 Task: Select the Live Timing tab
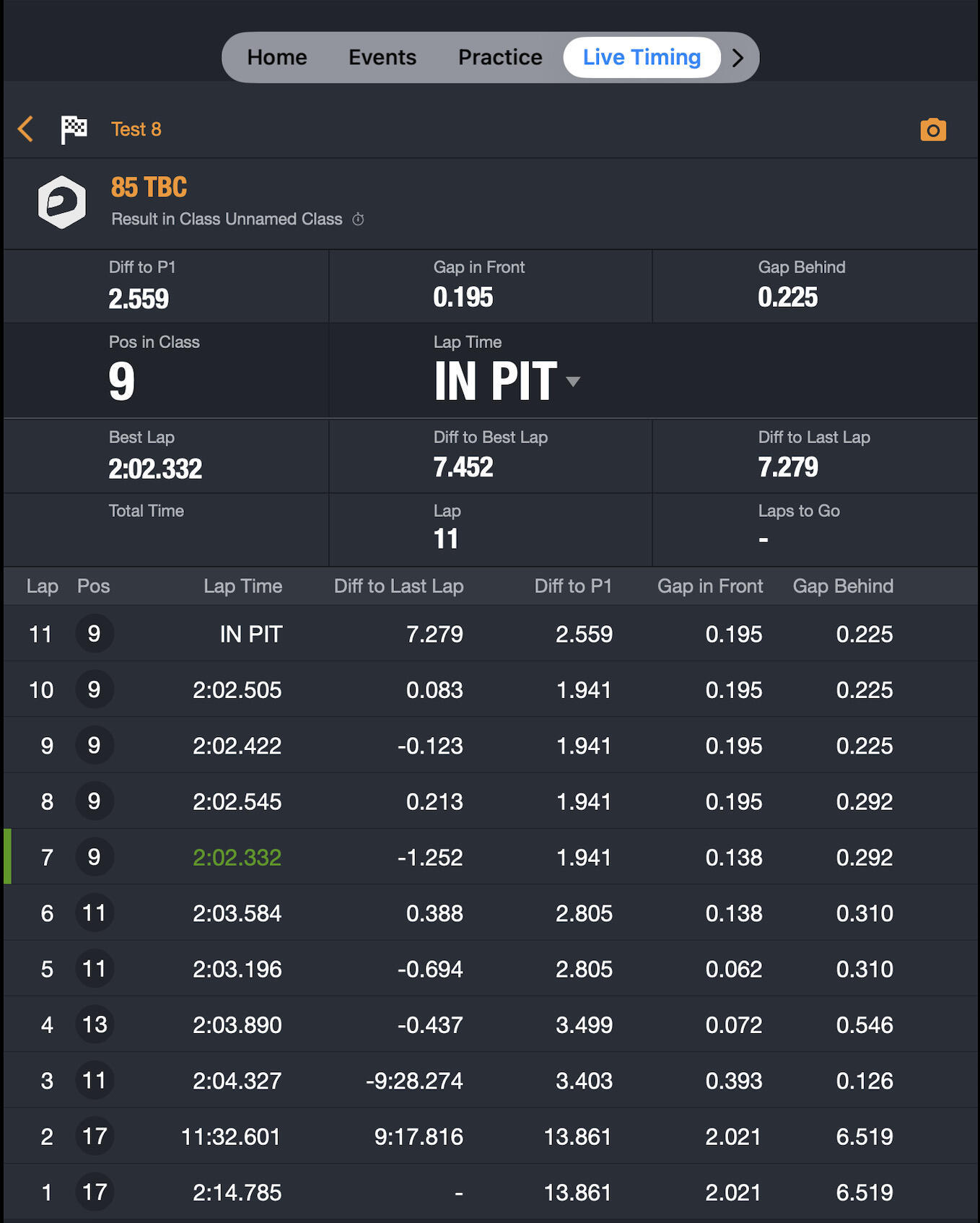pos(642,58)
